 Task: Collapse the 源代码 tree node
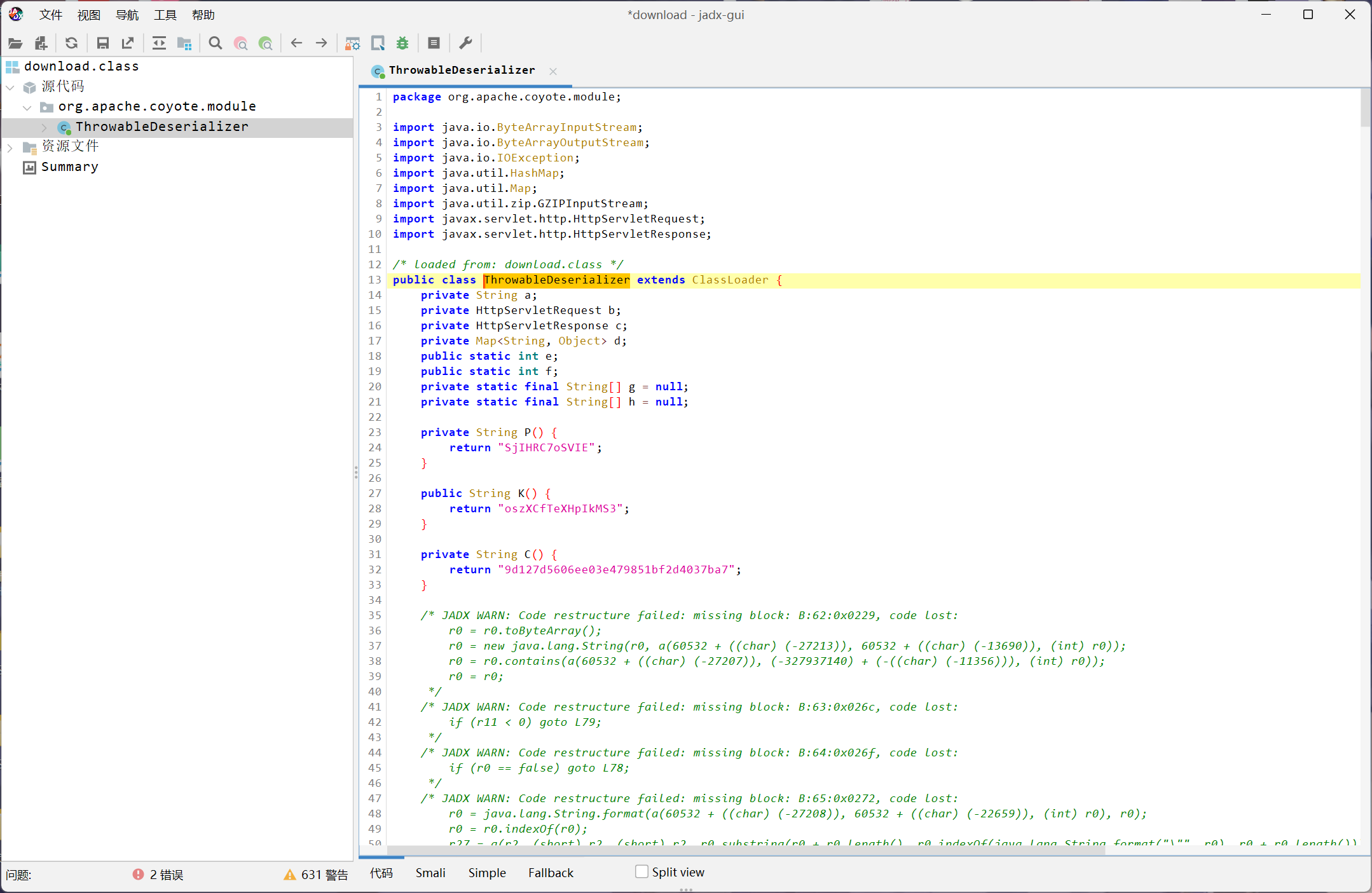(10, 87)
